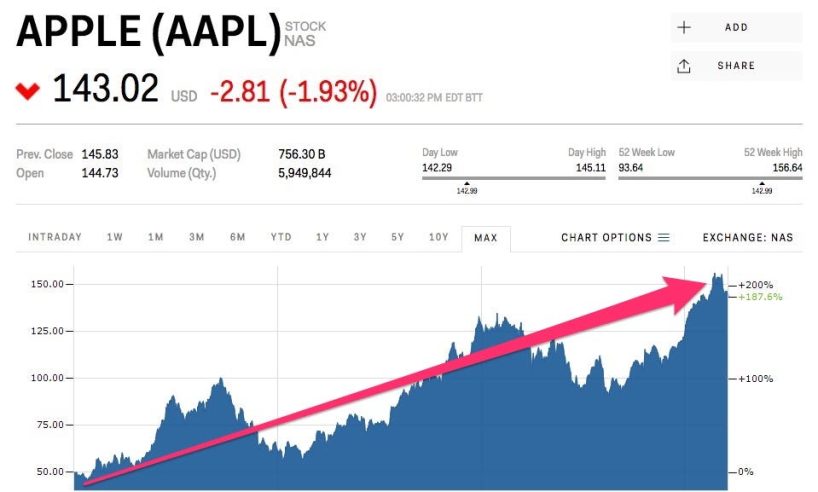Viewport: 818px width, 492px height.
Task: Click the 52 Week range bar
Action: [710, 177]
